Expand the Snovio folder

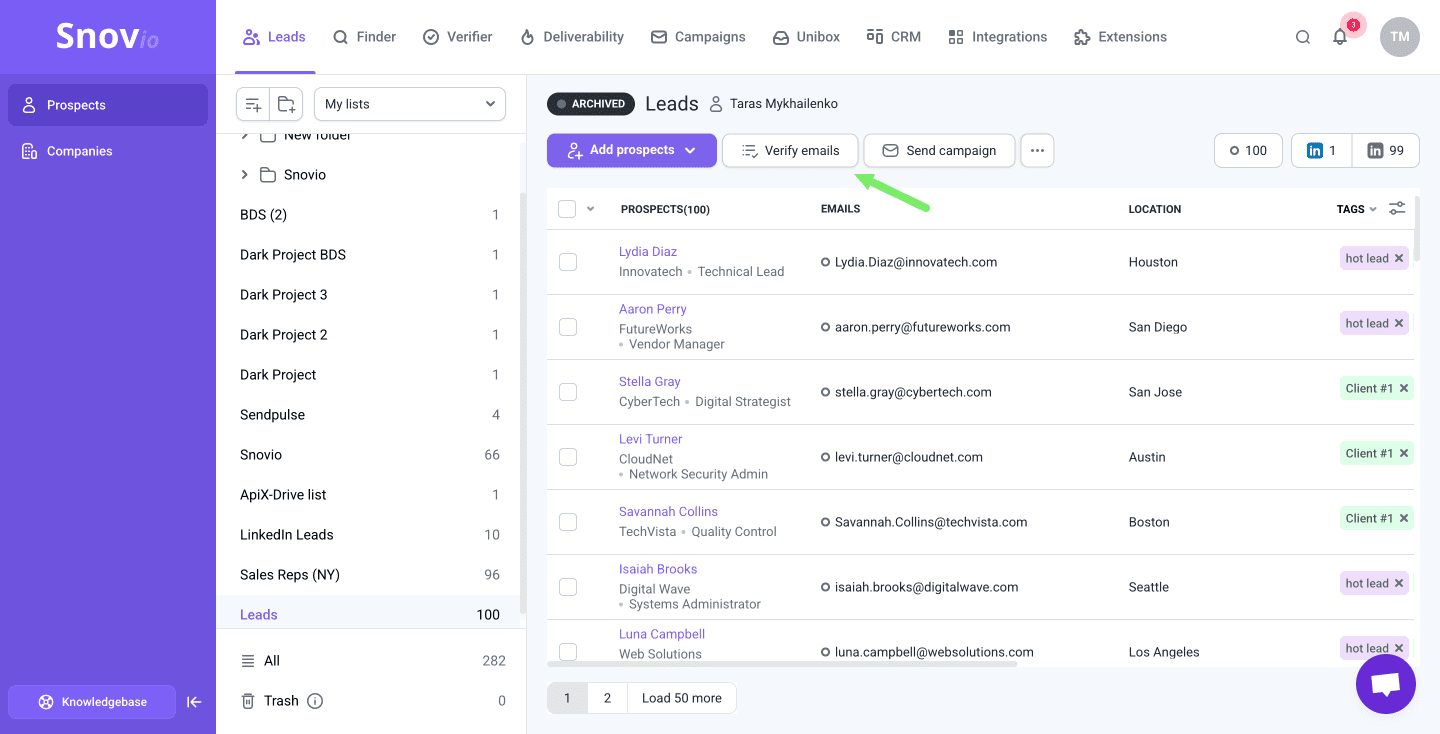coord(245,175)
